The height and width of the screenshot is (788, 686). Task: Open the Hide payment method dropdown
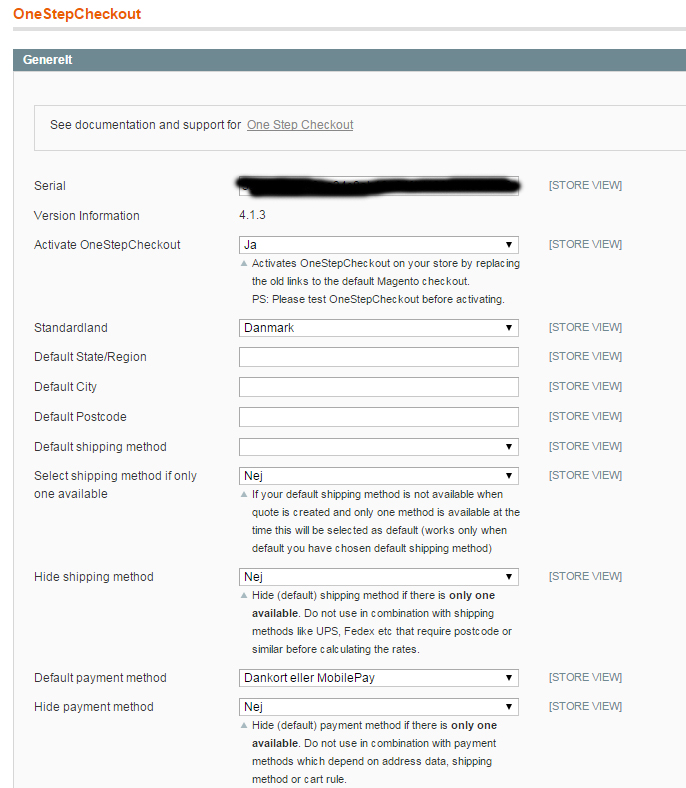tap(378, 707)
